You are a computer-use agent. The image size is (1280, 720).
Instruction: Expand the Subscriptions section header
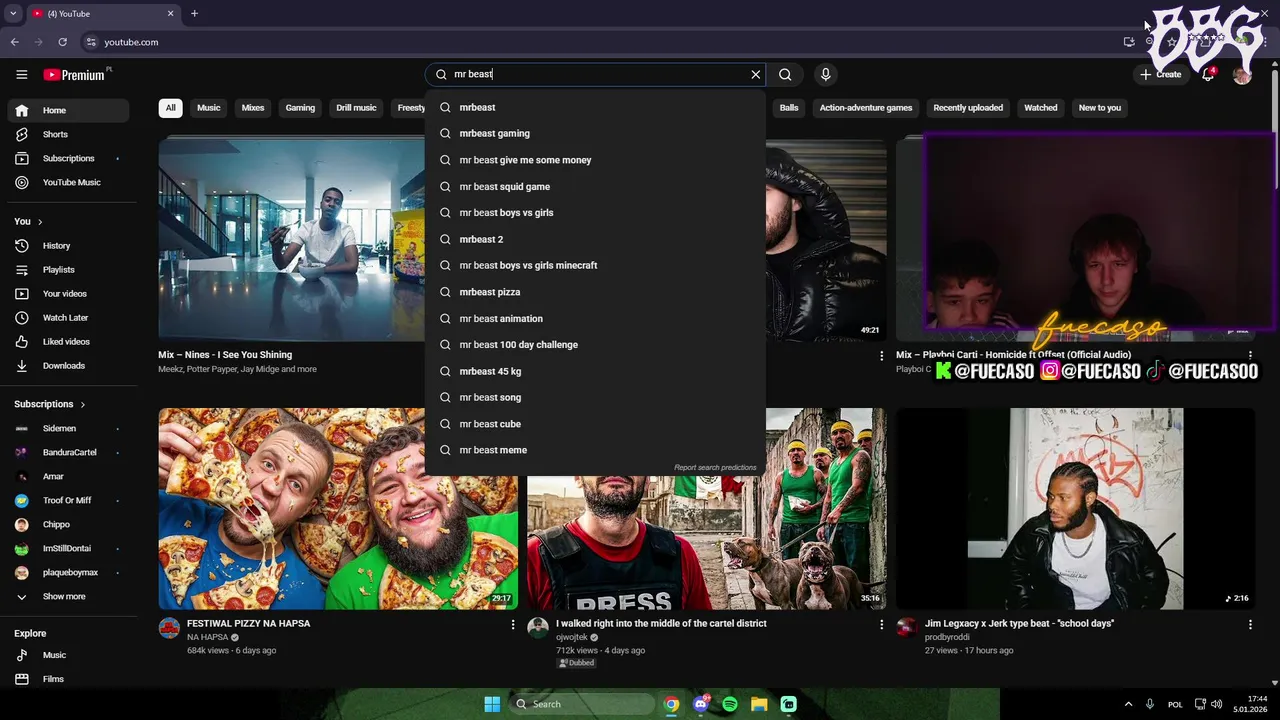pyautogui.click(x=50, y=404)
